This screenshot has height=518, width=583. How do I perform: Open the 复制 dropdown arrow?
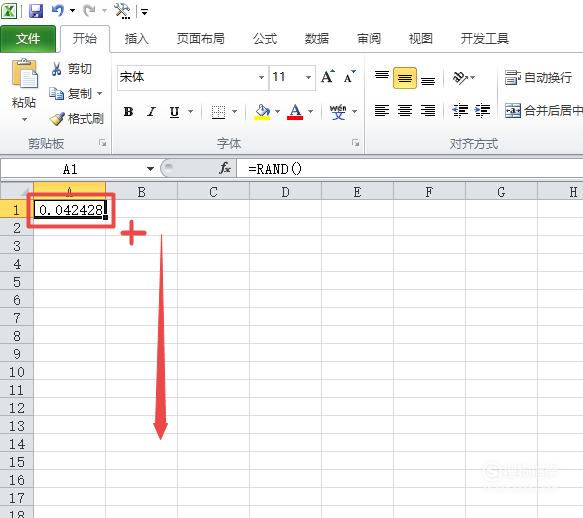(x=100, y=93)
